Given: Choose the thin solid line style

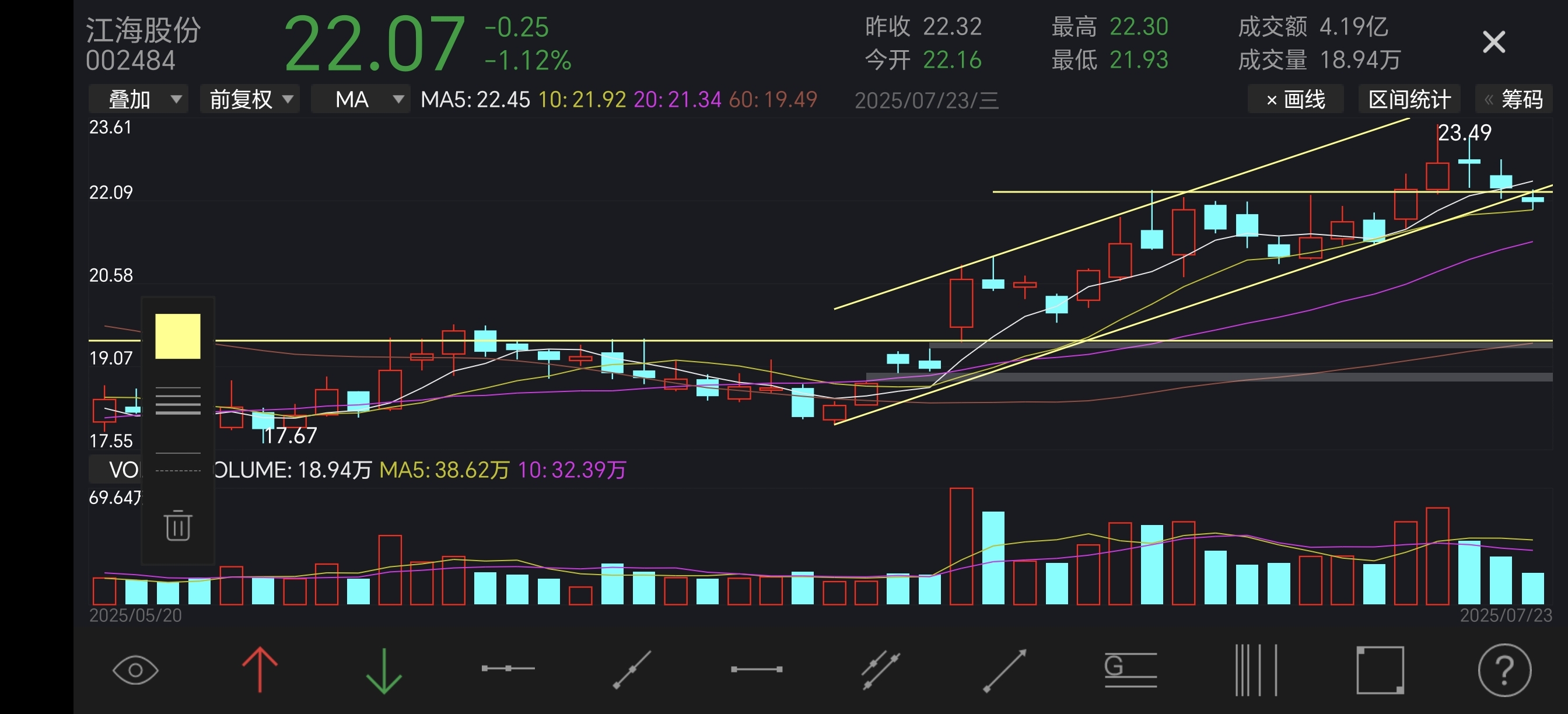Looking at the screenshot, I should pyautogui.click(x=178, y=453).
